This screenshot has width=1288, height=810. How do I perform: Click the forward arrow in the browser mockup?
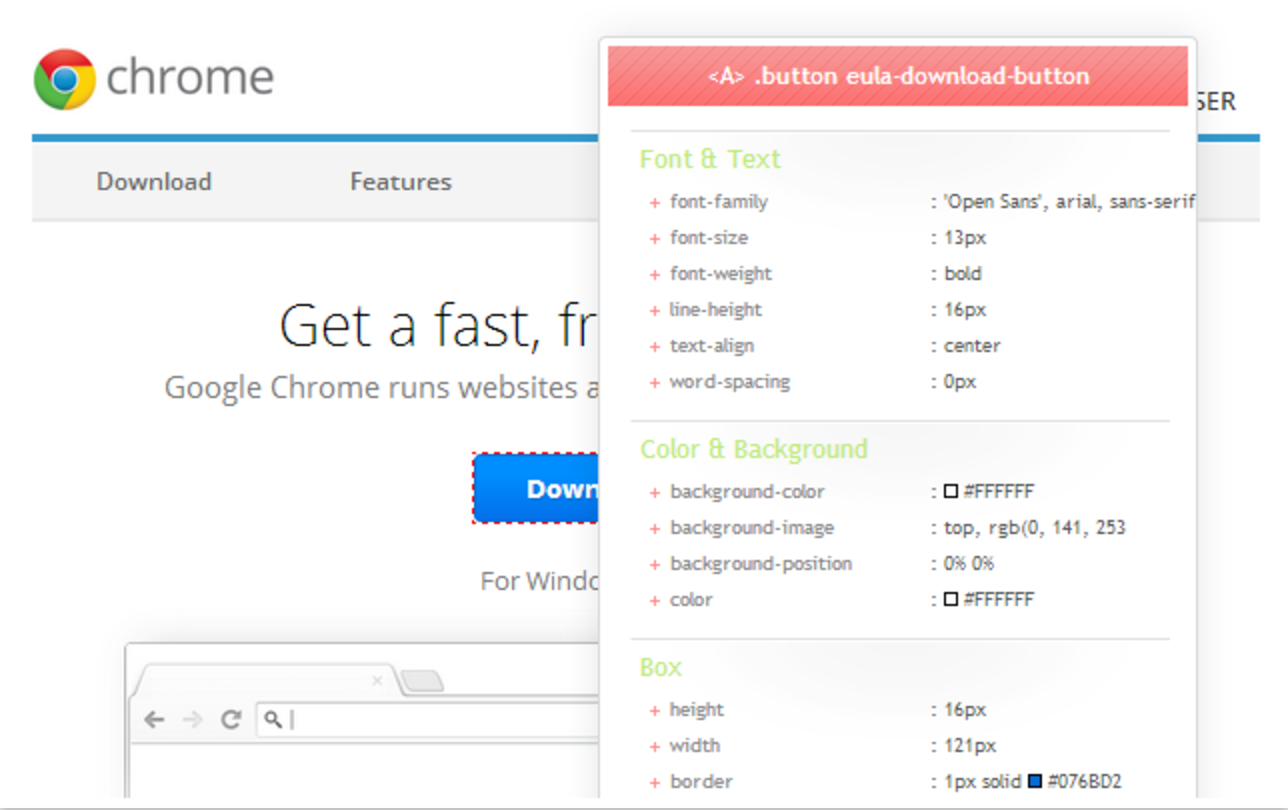[x=191, y=719]
